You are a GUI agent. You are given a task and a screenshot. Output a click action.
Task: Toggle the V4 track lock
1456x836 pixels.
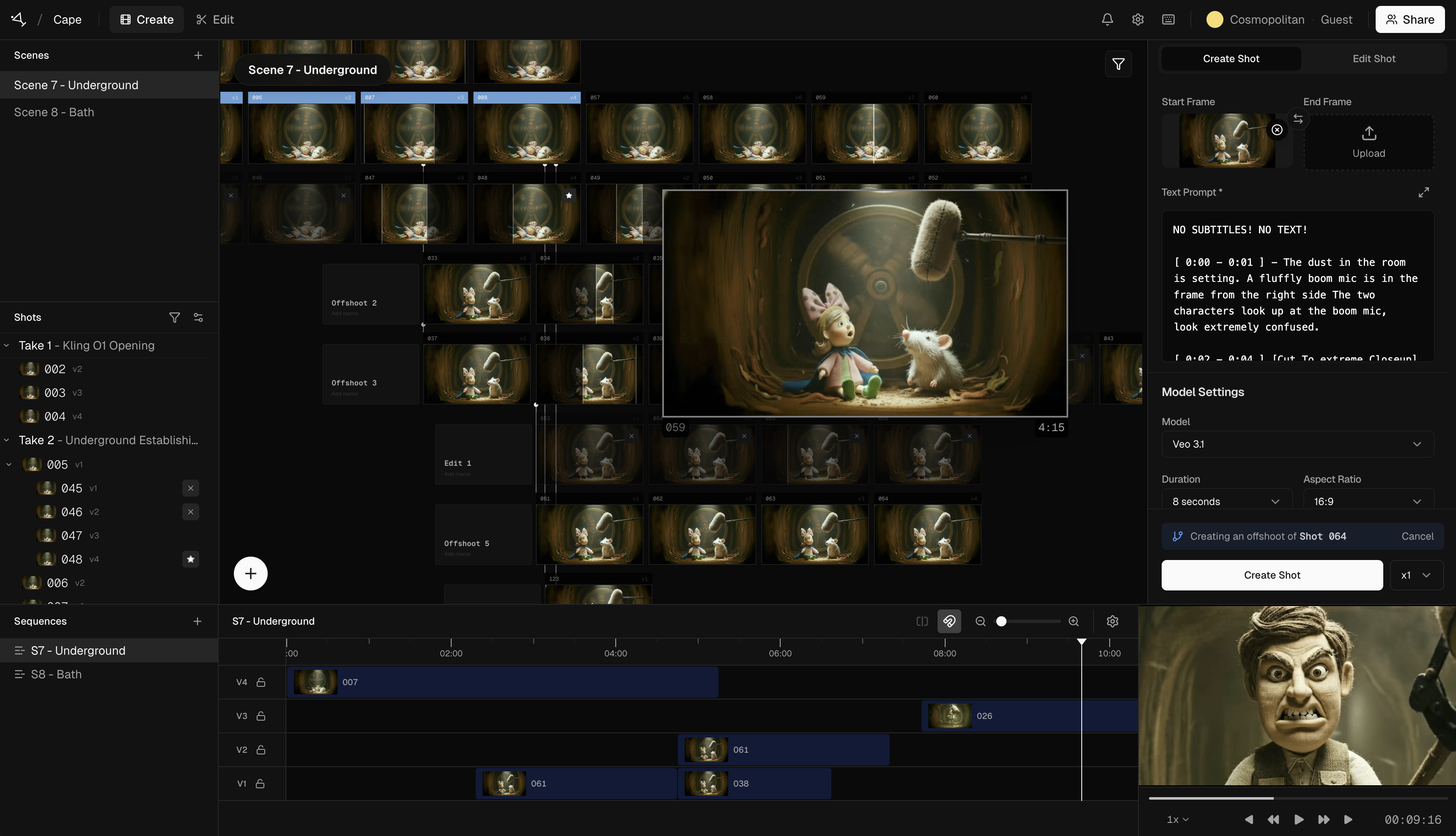pyautogui.click(x=261, y=682)
